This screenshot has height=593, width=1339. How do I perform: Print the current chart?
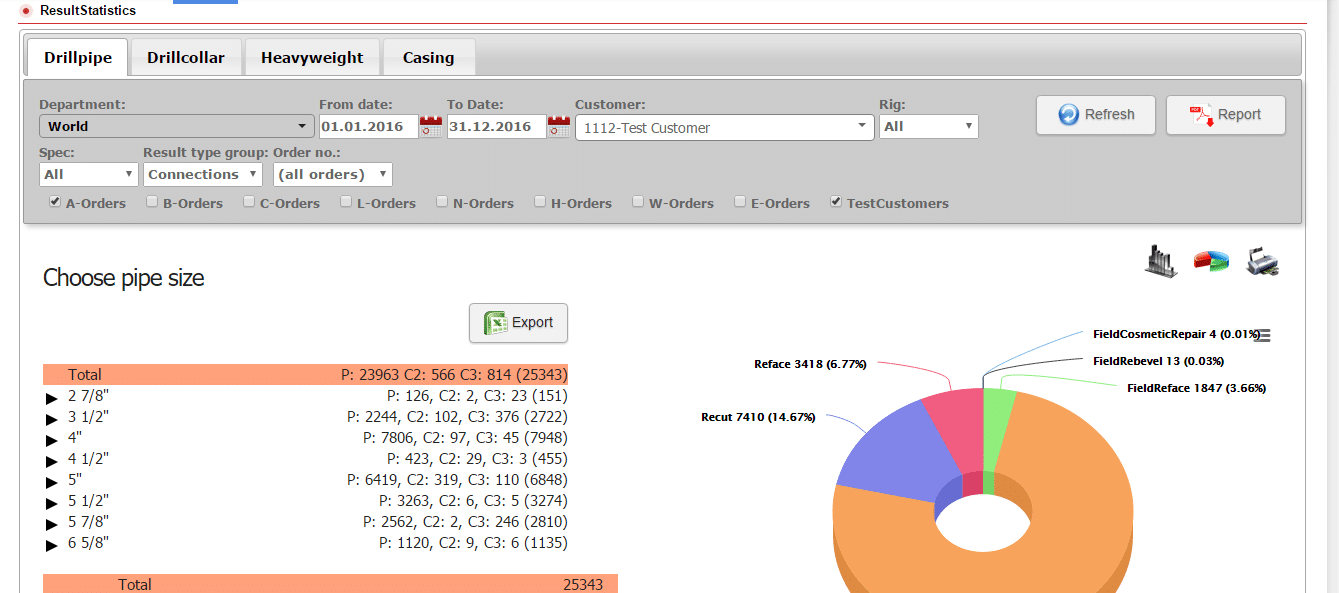[1262, 260]
